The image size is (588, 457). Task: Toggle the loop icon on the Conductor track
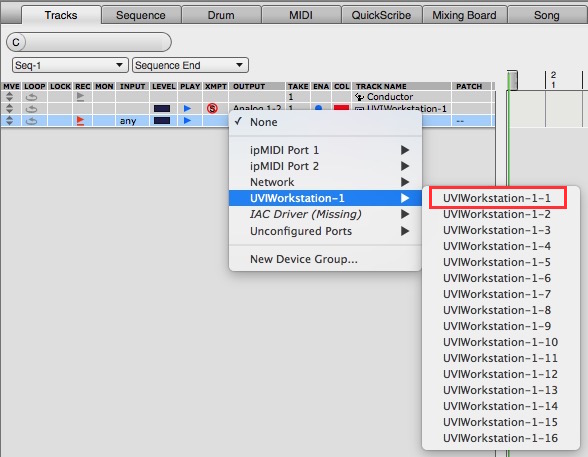[32, 97]
